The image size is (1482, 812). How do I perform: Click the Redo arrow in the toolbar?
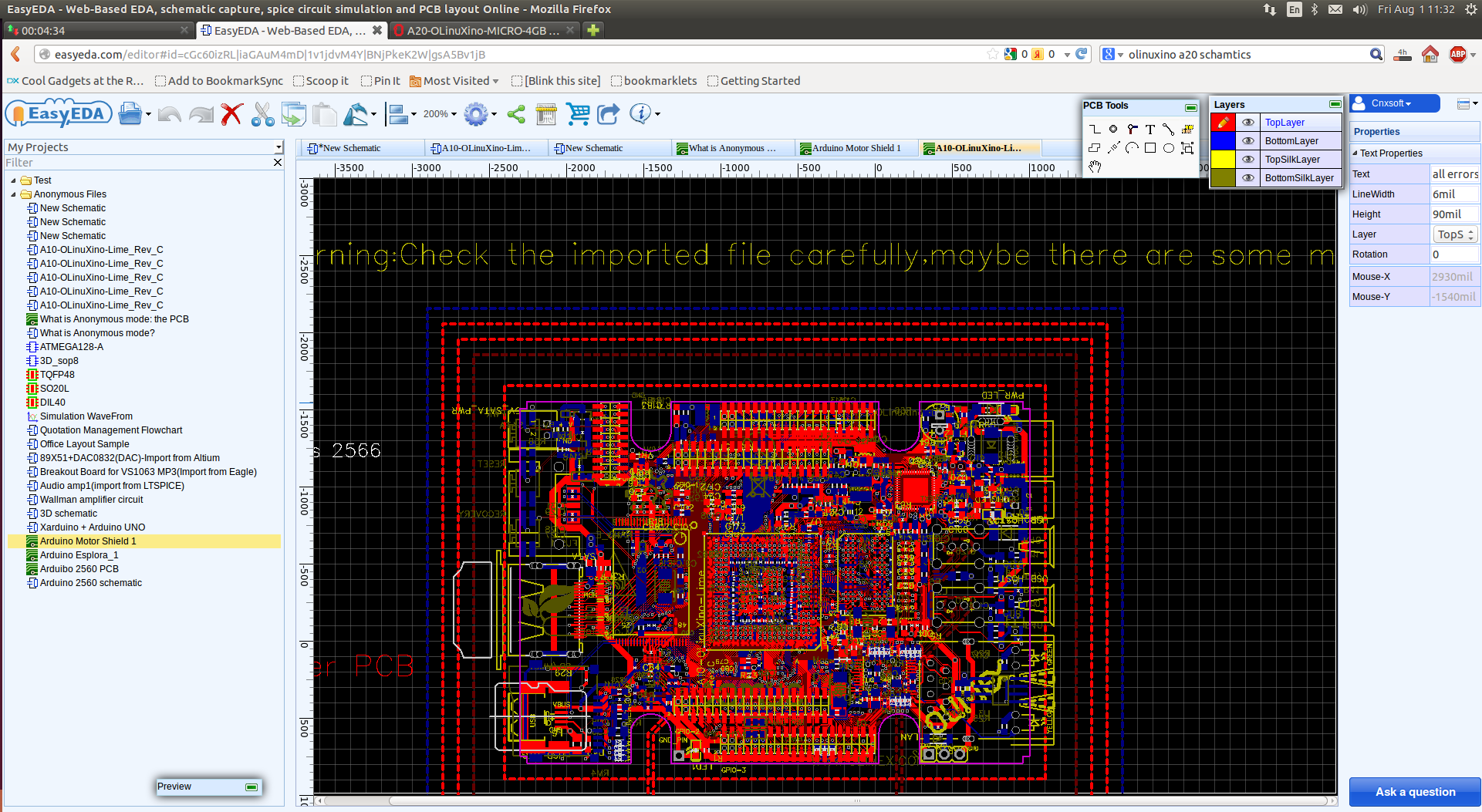pos(201,115)
